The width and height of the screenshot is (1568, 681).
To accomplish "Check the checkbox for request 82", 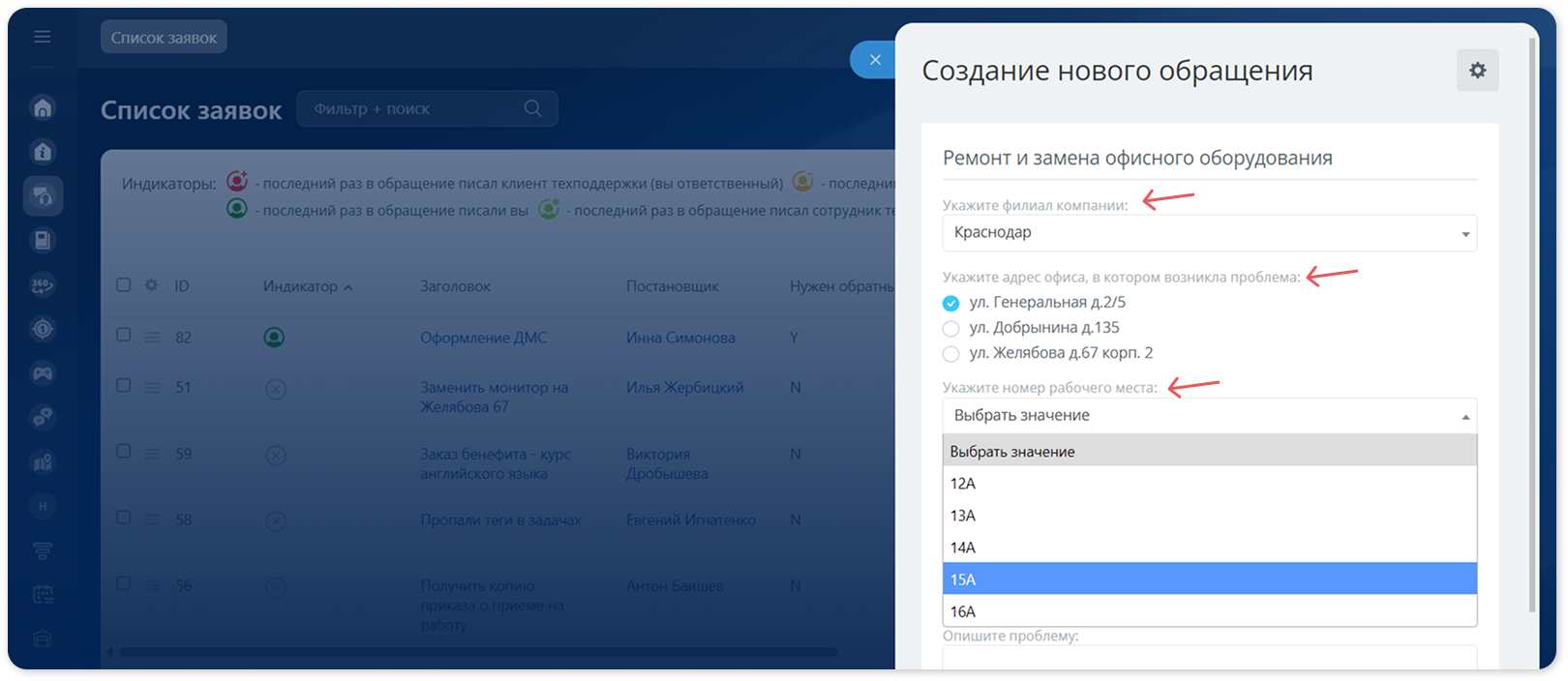I will 123,335.
